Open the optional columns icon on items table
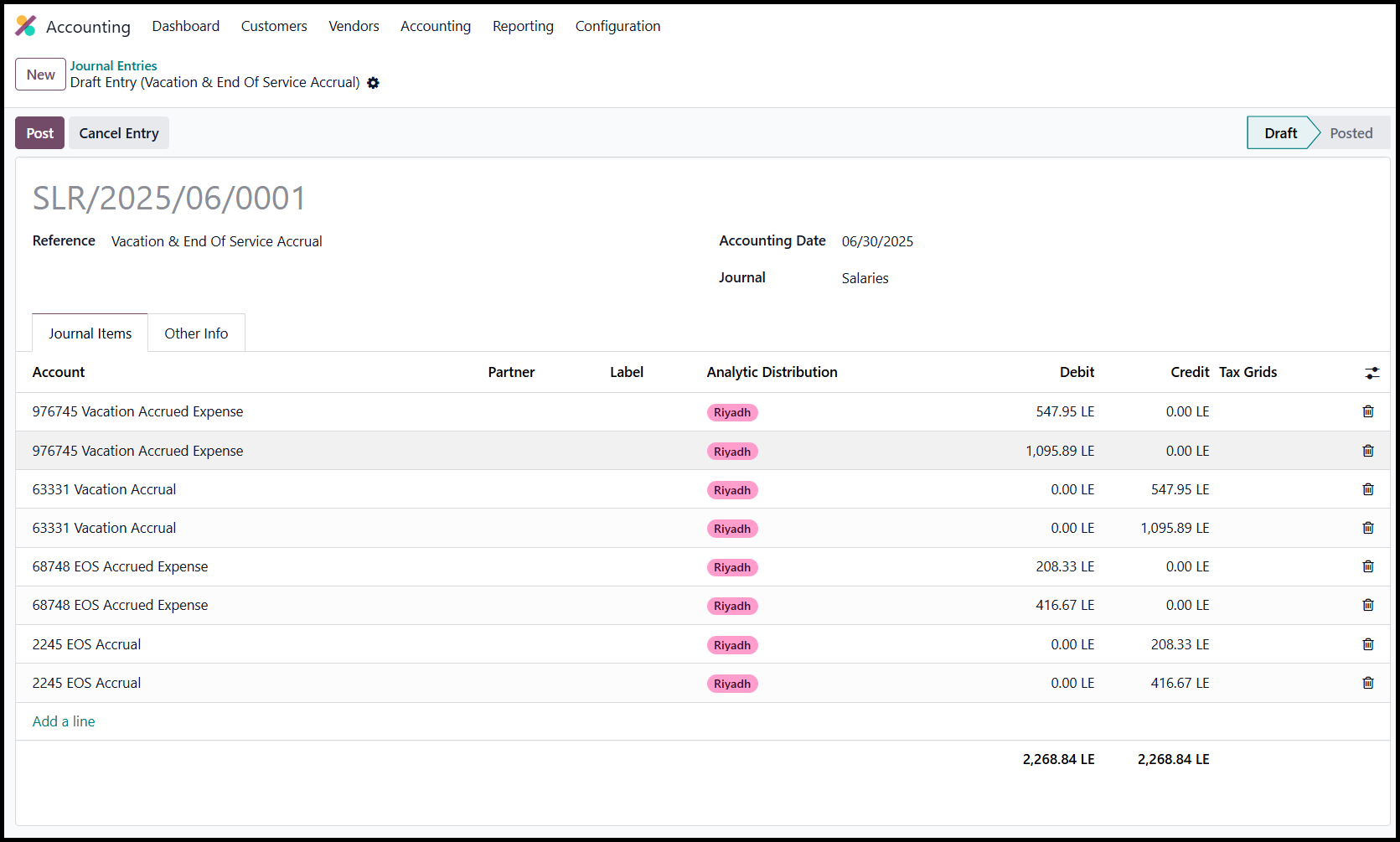The image size is (1400, 842). [1372, 372]
